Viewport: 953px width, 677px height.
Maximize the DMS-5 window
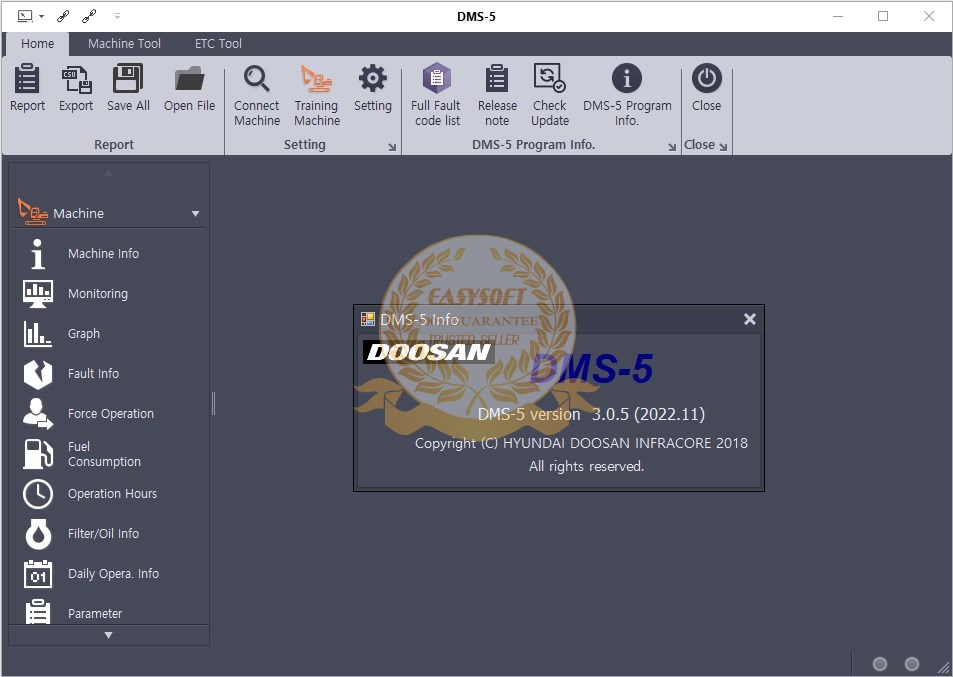pyautogui.click(x=883, y=16)
